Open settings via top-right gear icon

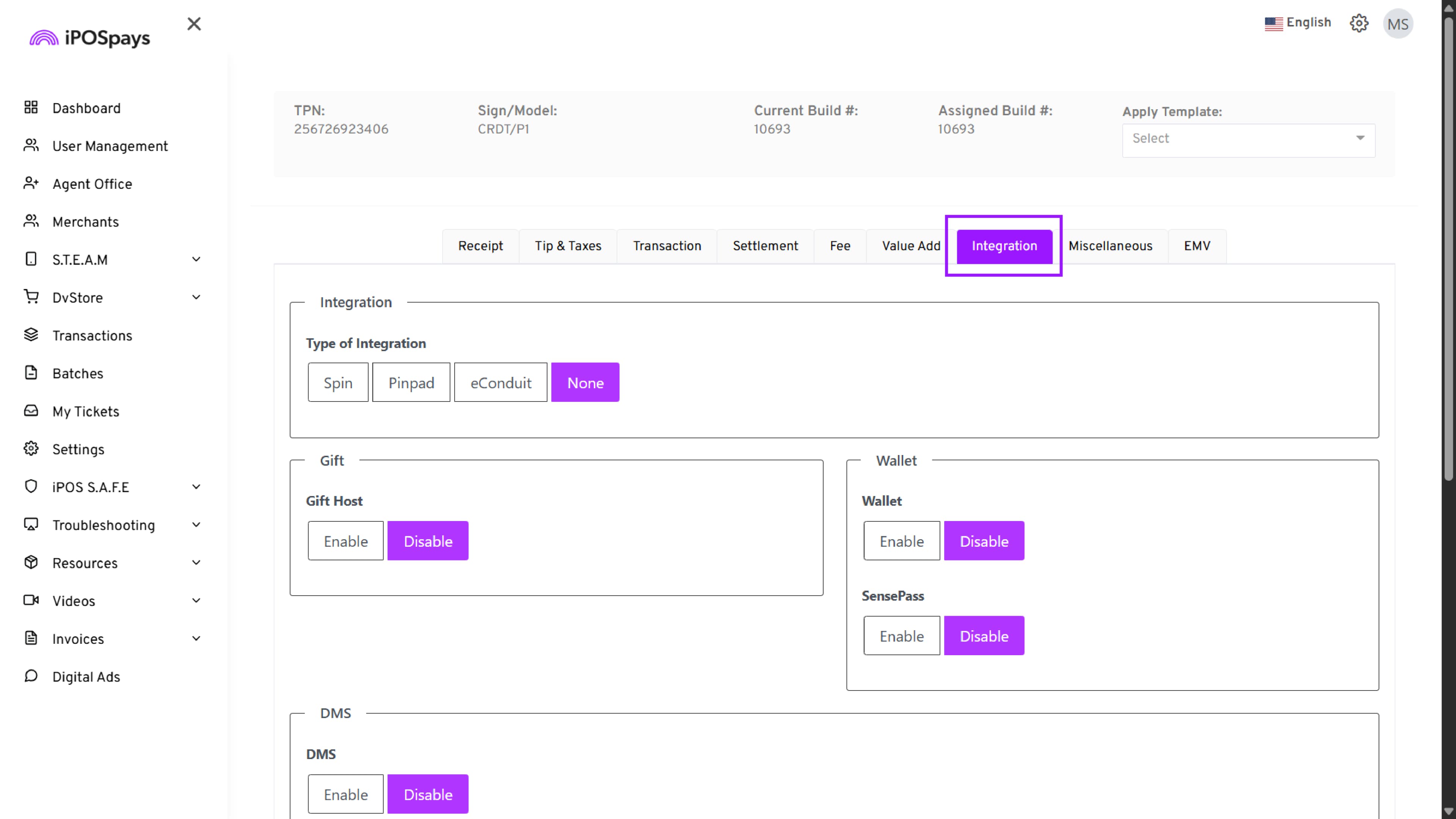pyautogui.click(x=1359, y=24)
